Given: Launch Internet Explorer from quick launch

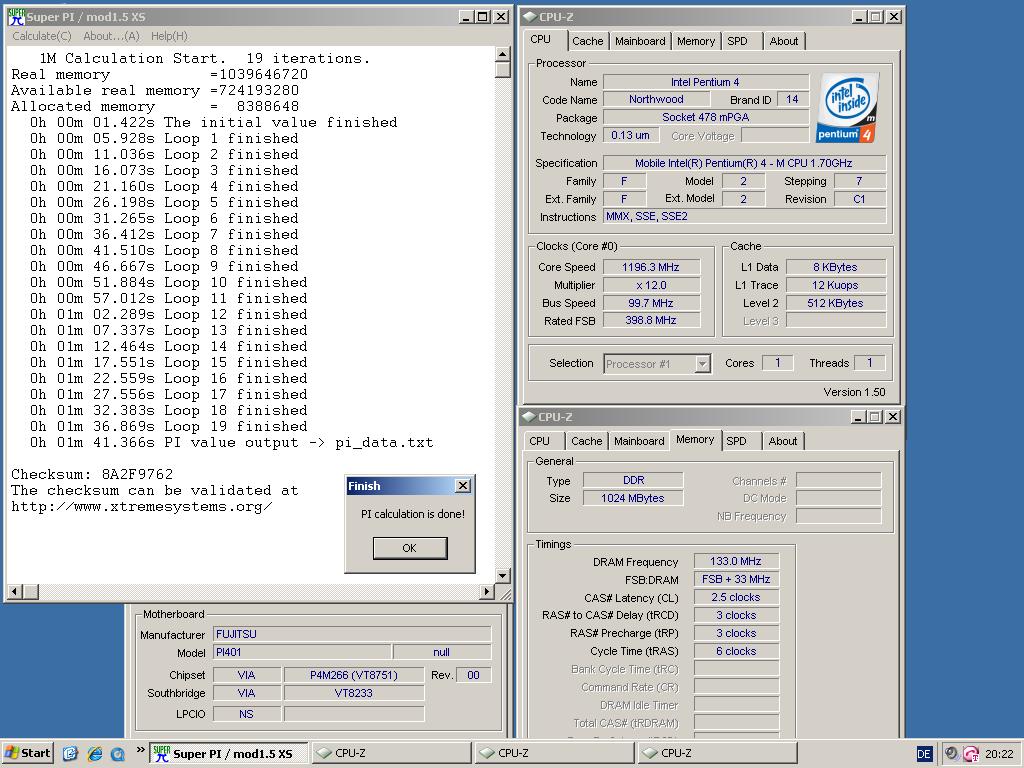Looking at the screenshot, I should (95, 754).
